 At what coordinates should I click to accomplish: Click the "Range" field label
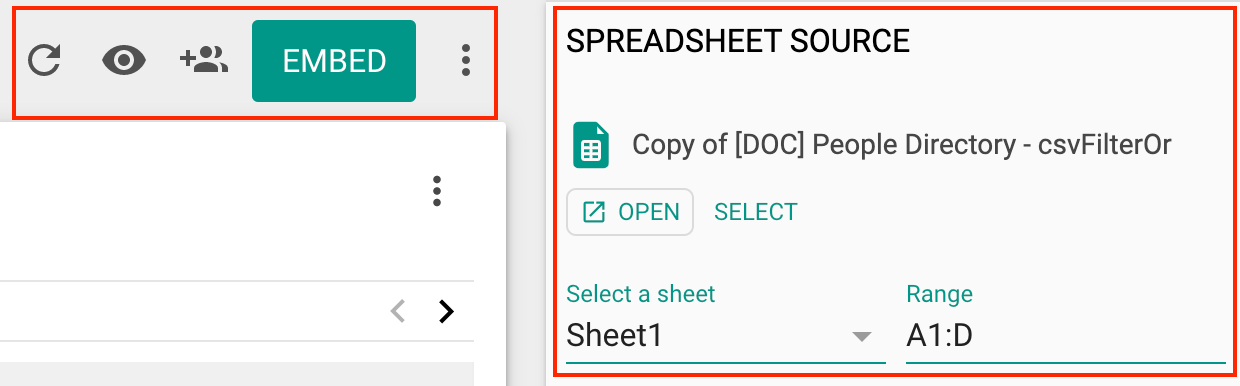(939, 294)
